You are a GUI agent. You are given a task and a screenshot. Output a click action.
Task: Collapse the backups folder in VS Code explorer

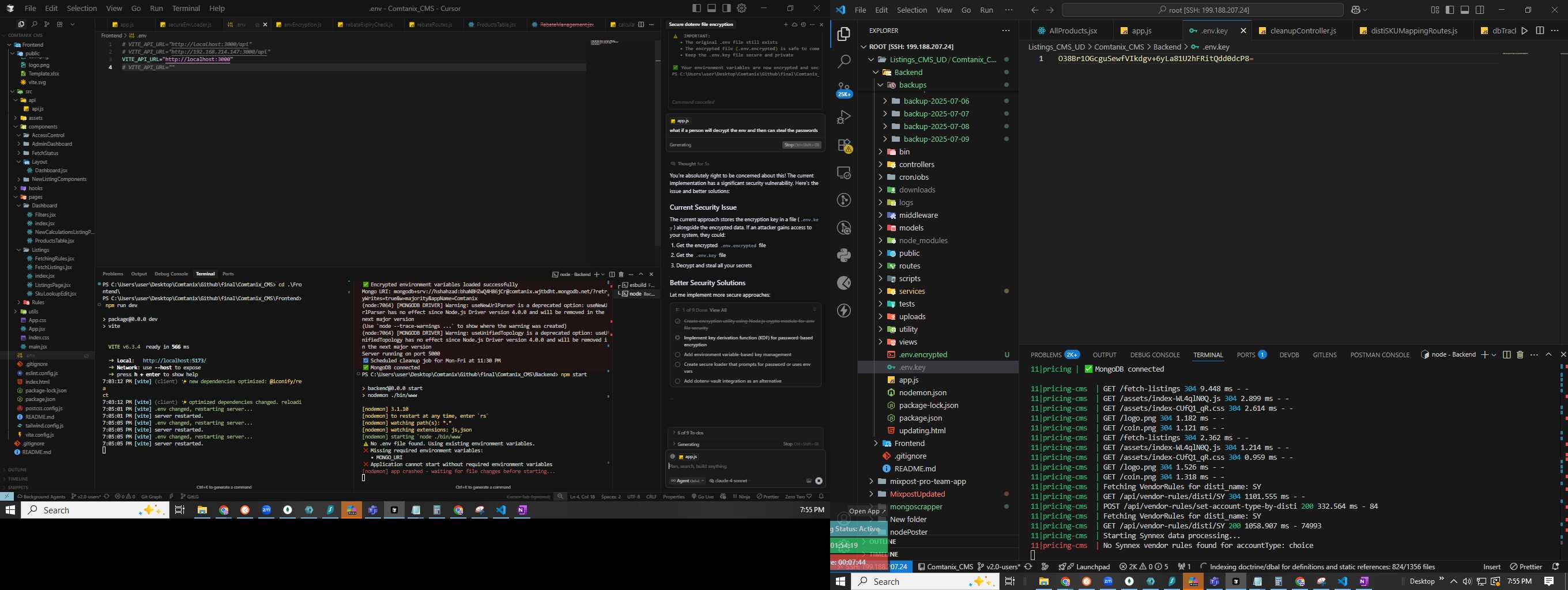(x=880, y=85)
